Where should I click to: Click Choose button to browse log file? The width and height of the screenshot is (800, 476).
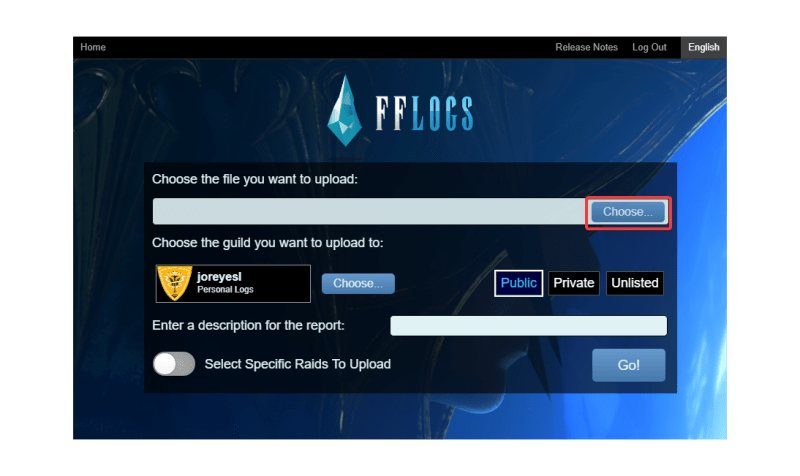click(628, 212)
